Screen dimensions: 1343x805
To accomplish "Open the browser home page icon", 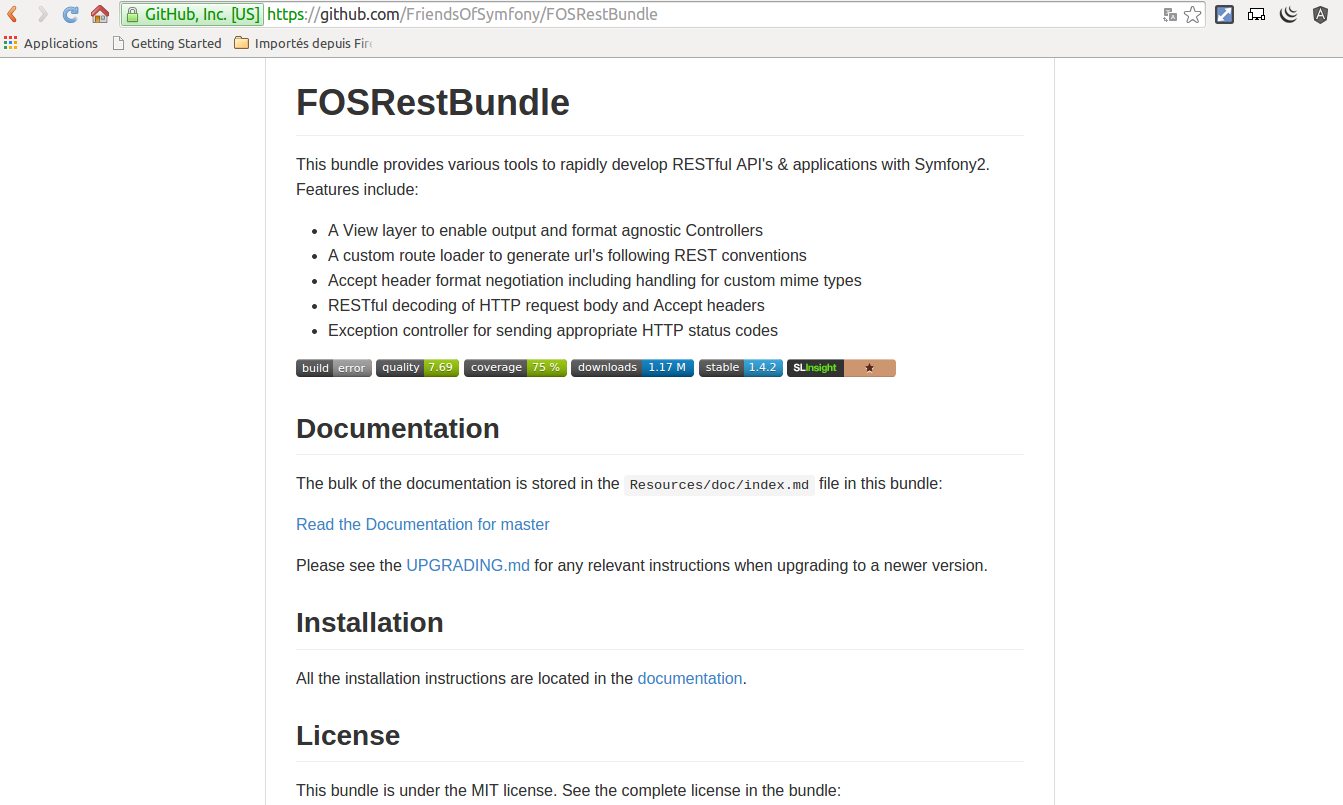I will (x=99, y=14).
